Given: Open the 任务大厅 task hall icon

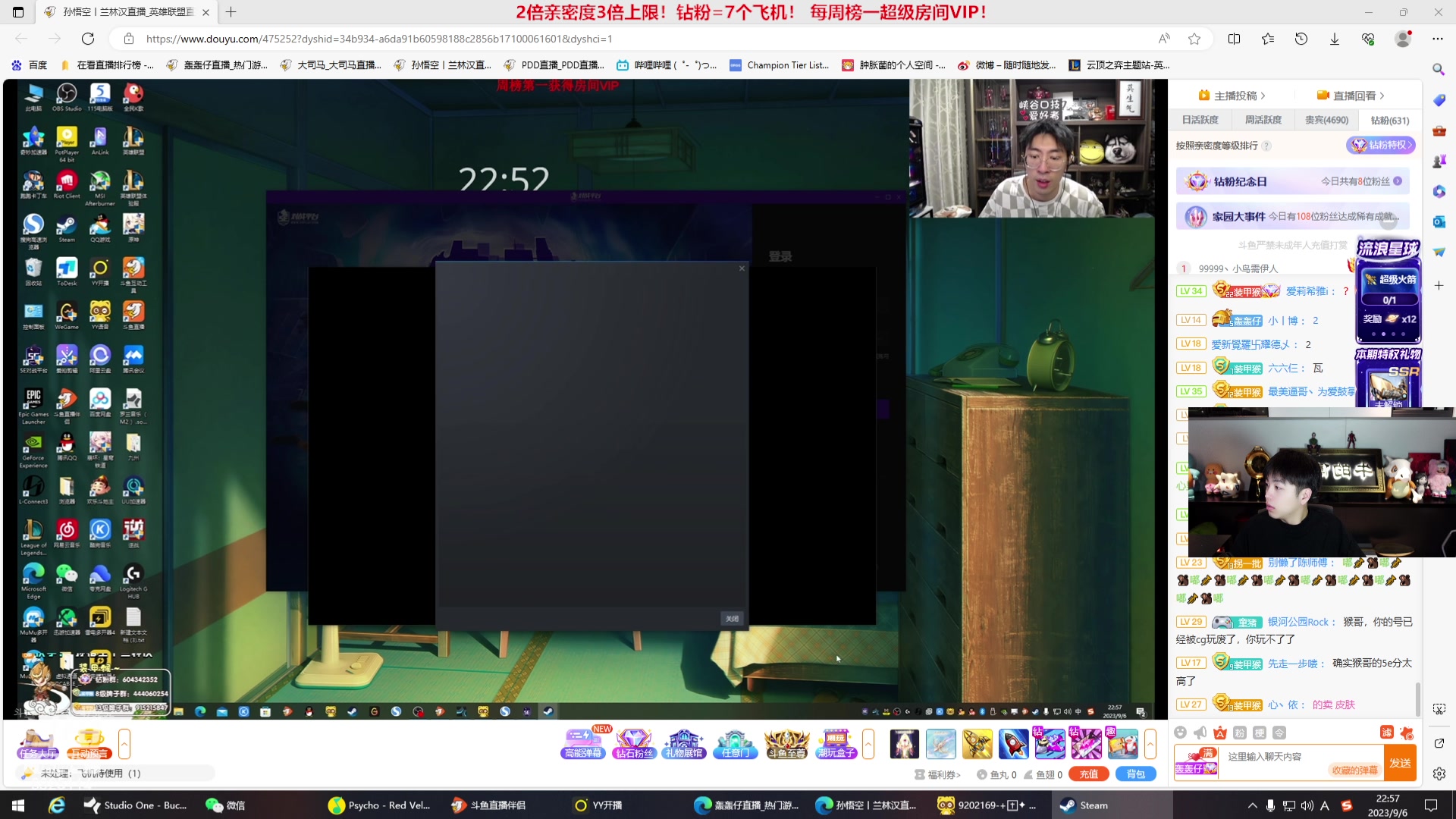Looking at the screenshot, I should pyautogui.click(x=38, y=743).
